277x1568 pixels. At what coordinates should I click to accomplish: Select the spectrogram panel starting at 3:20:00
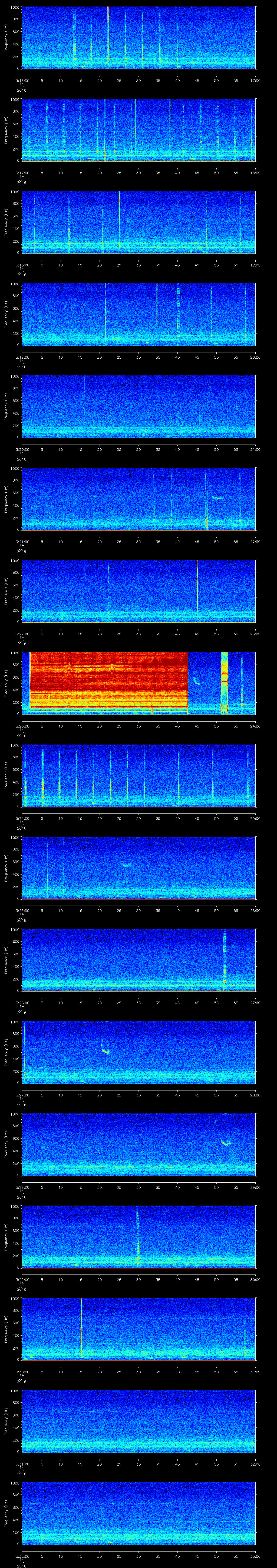(x=138, y=407)
